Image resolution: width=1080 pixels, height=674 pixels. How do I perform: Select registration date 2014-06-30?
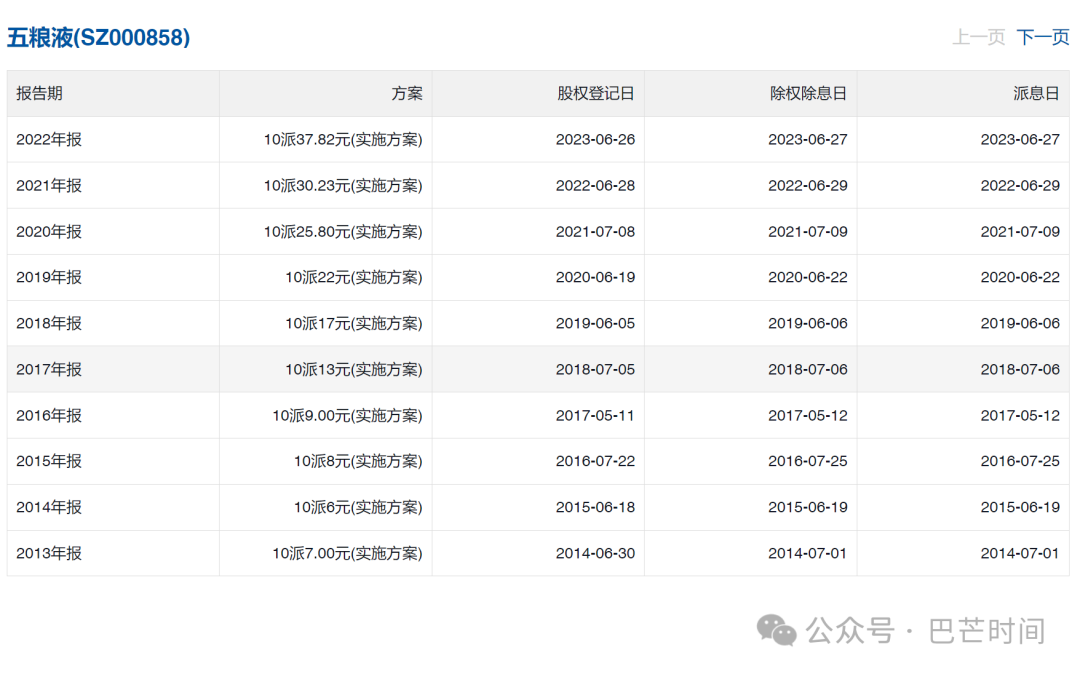coord(596,554)
